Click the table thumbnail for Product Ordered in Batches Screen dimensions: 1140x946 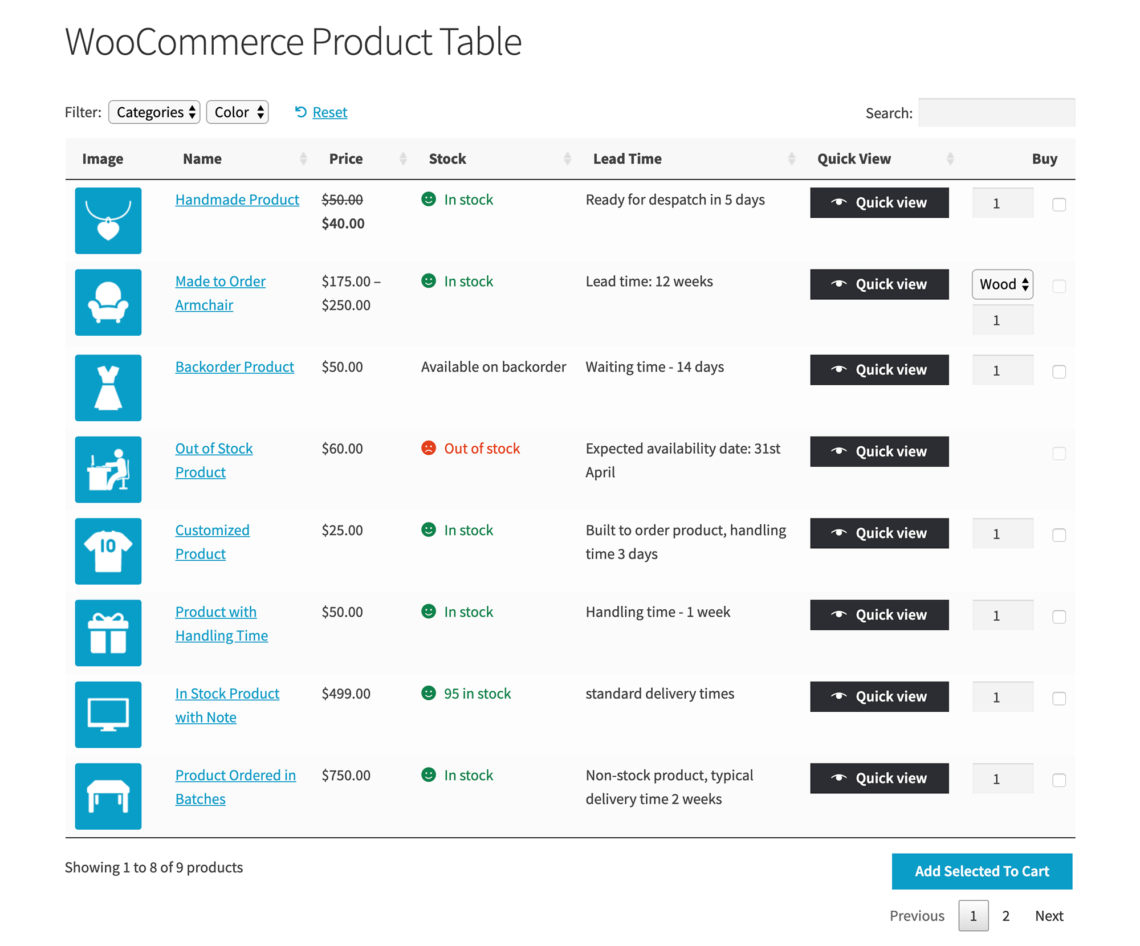click(x=108, y=796)
